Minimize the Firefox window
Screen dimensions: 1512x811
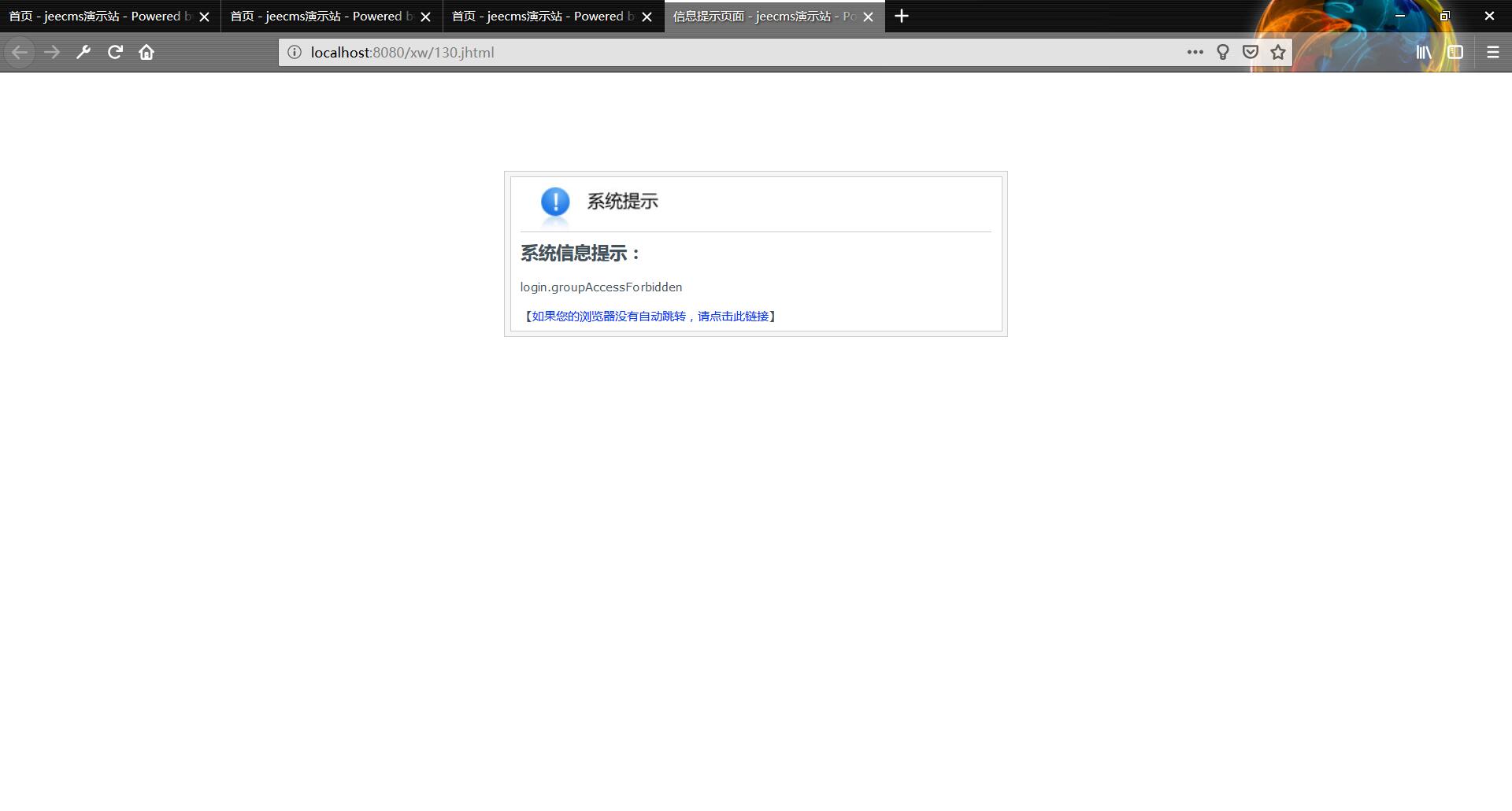click(1400, 16)
